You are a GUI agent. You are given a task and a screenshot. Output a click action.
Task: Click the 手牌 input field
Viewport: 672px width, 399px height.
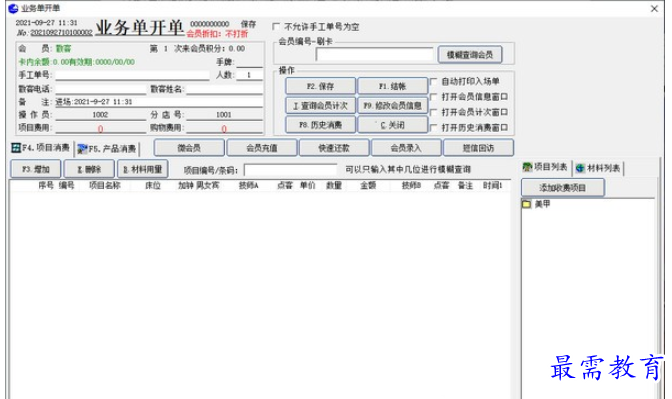(x=249, y=62)
